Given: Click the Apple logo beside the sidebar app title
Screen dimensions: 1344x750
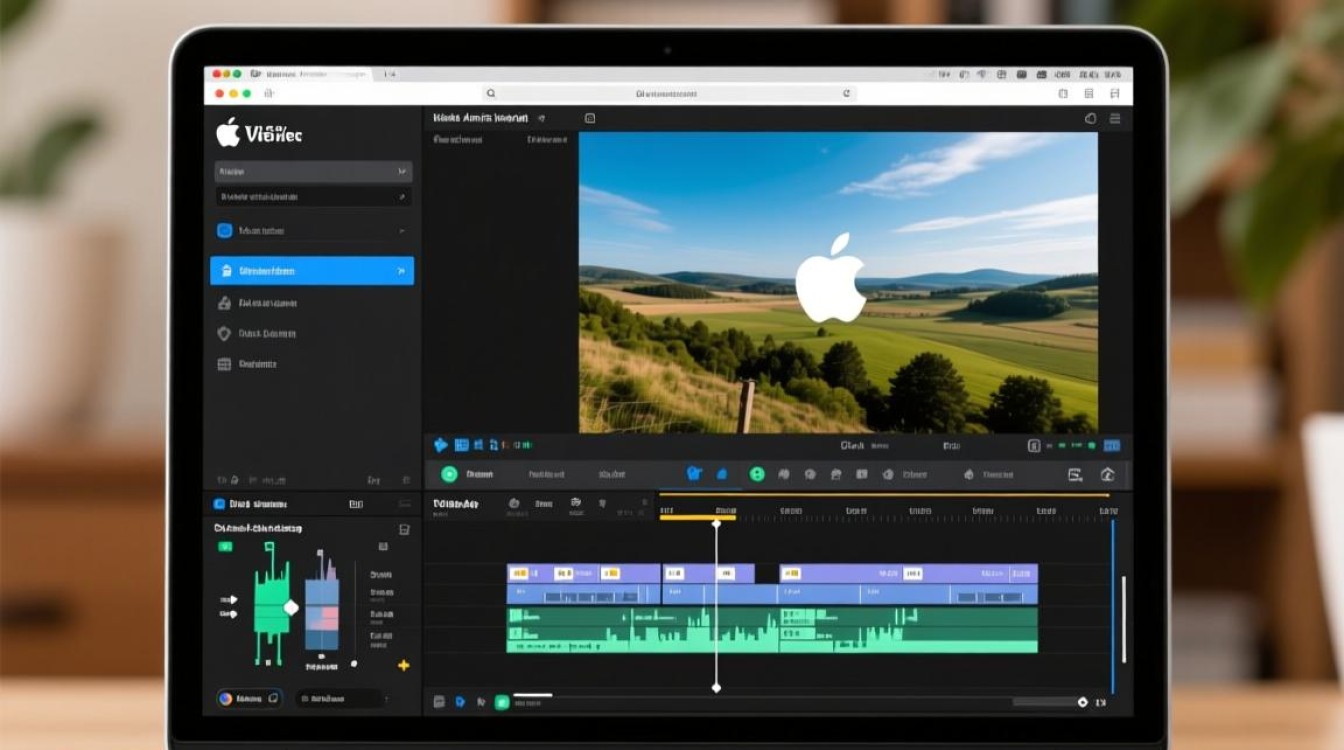Looking at the screenshot, I should (x=228, y=132).
